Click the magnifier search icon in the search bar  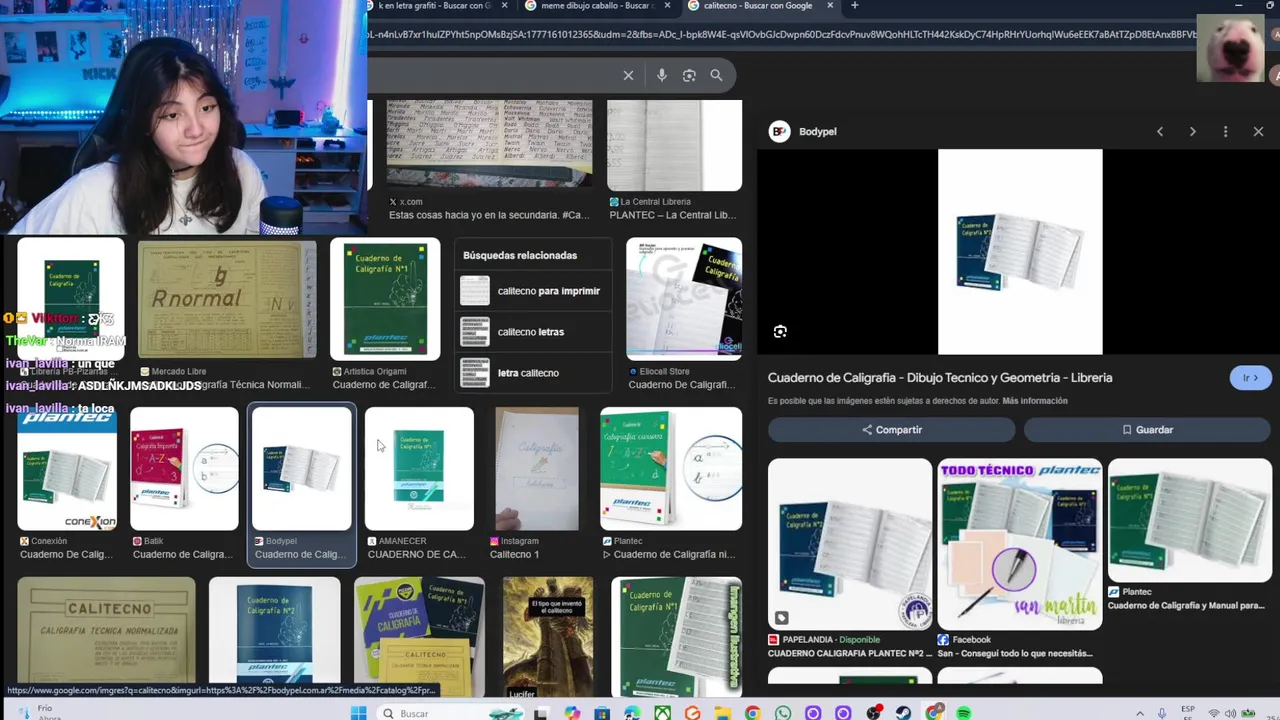click(x=716, y=75)
